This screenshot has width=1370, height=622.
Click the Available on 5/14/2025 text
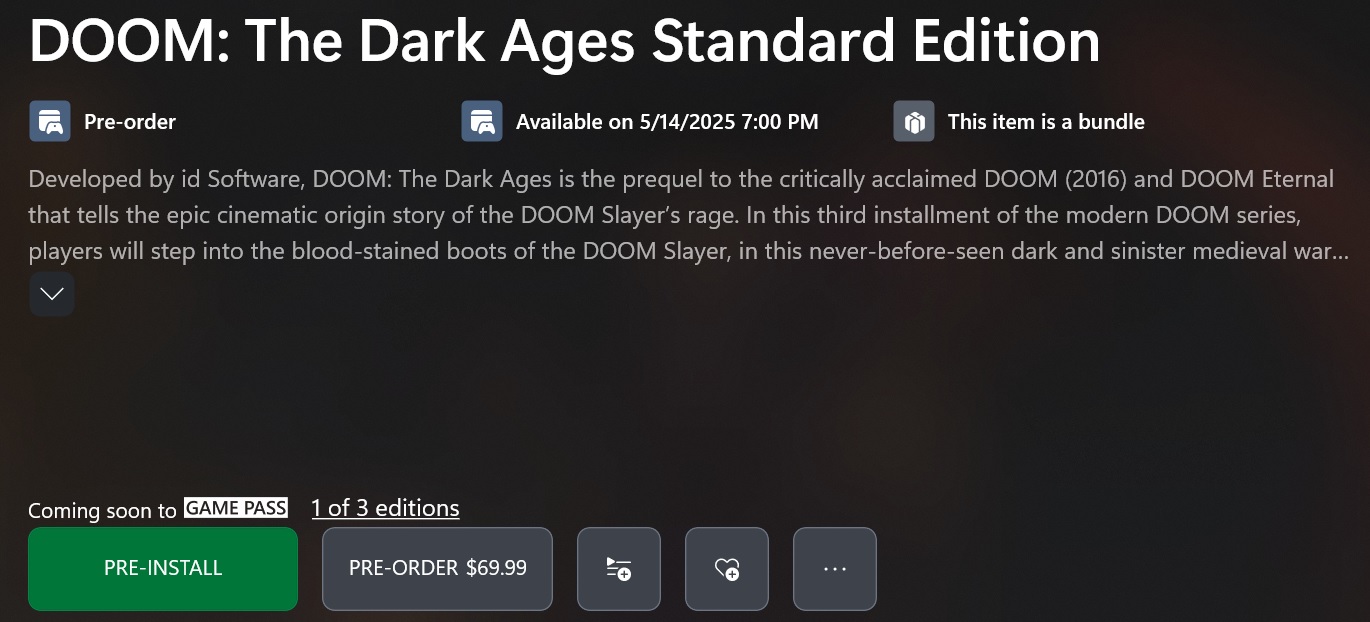(667, 122)
